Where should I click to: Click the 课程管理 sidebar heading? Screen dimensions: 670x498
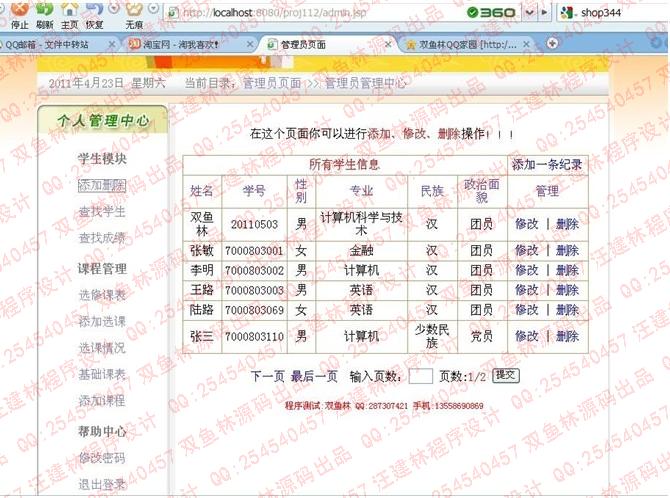point(102,268)
